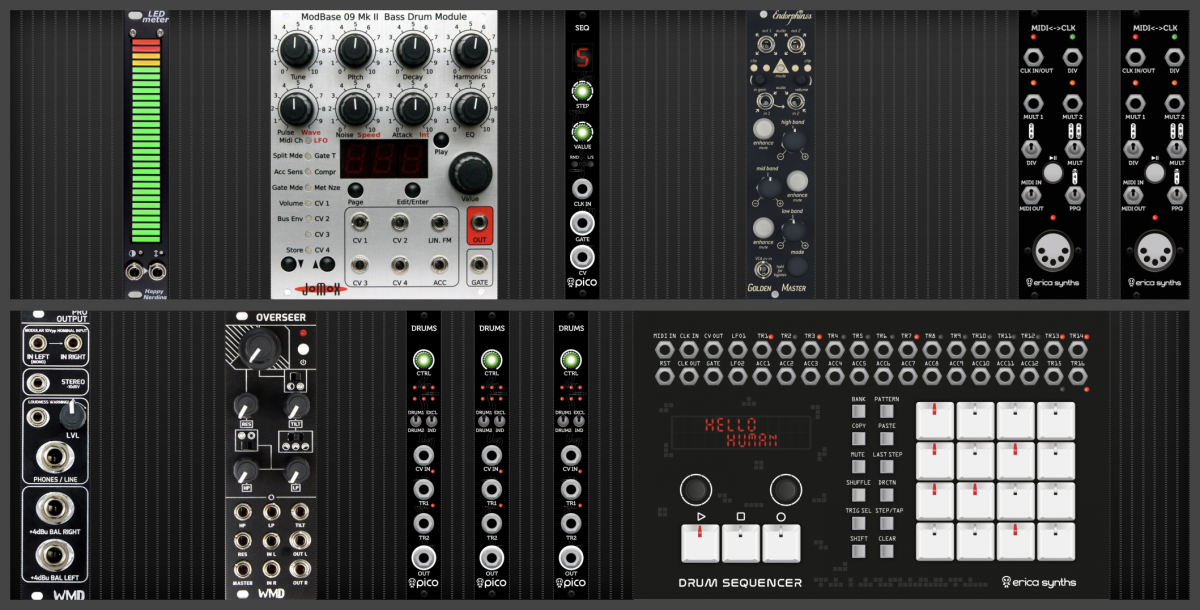The width and height of the screenshot is (1200, 610).
Task: Click the MASTER jack on the Overseer
Action: coord(245,570)
